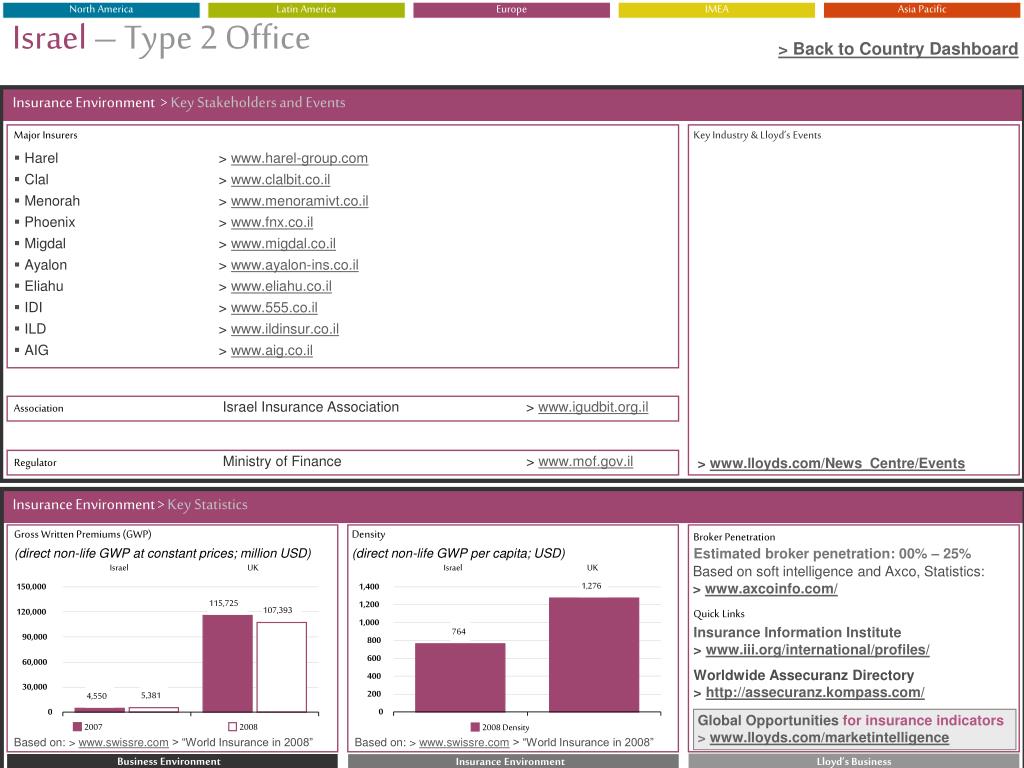Click the 115,725 value label
1024x768 pixels.
point(223,603)
